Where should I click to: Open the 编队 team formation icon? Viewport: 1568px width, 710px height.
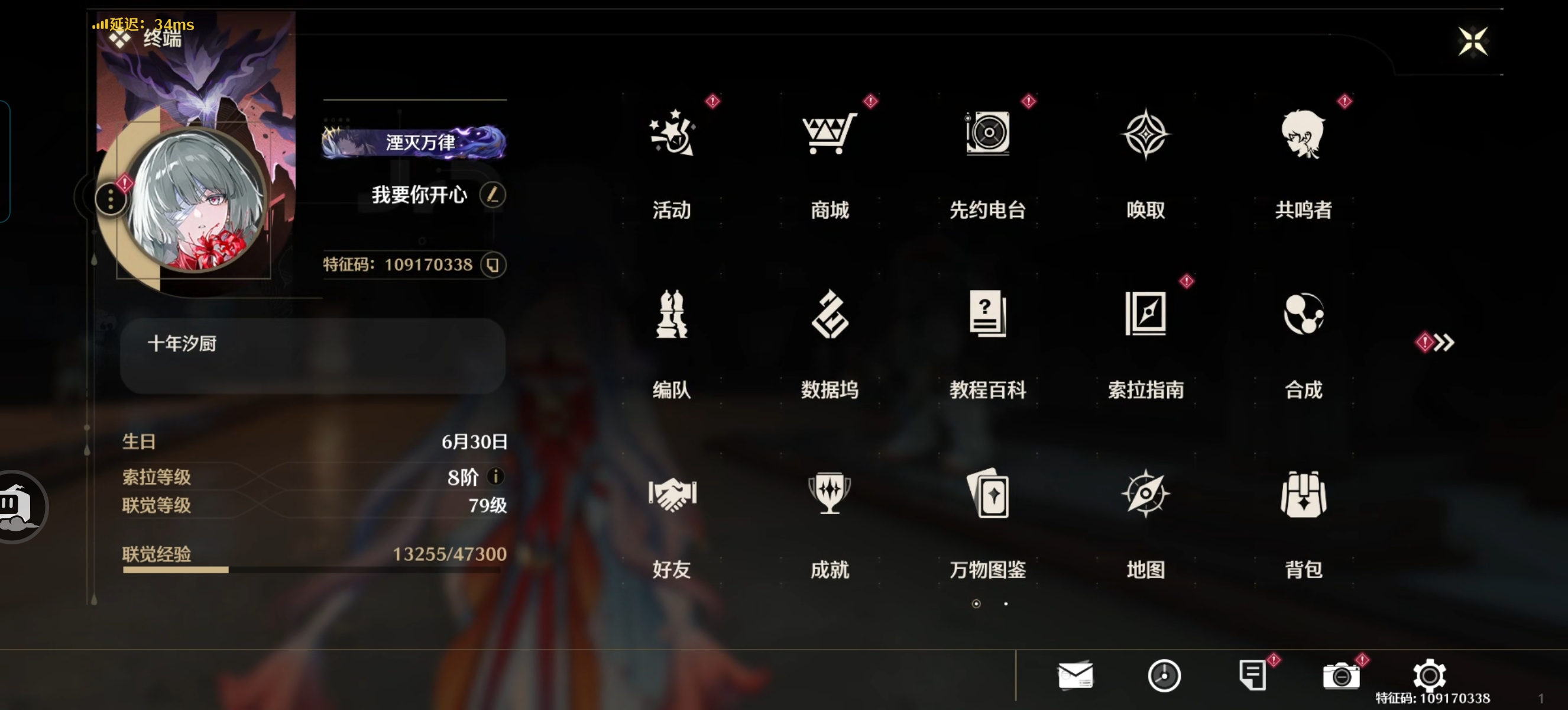click(x=672, y=314)
